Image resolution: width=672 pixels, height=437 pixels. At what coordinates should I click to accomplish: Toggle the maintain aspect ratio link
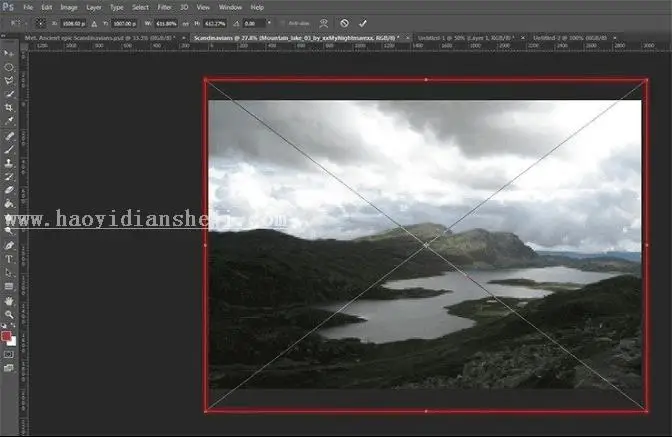185,24
